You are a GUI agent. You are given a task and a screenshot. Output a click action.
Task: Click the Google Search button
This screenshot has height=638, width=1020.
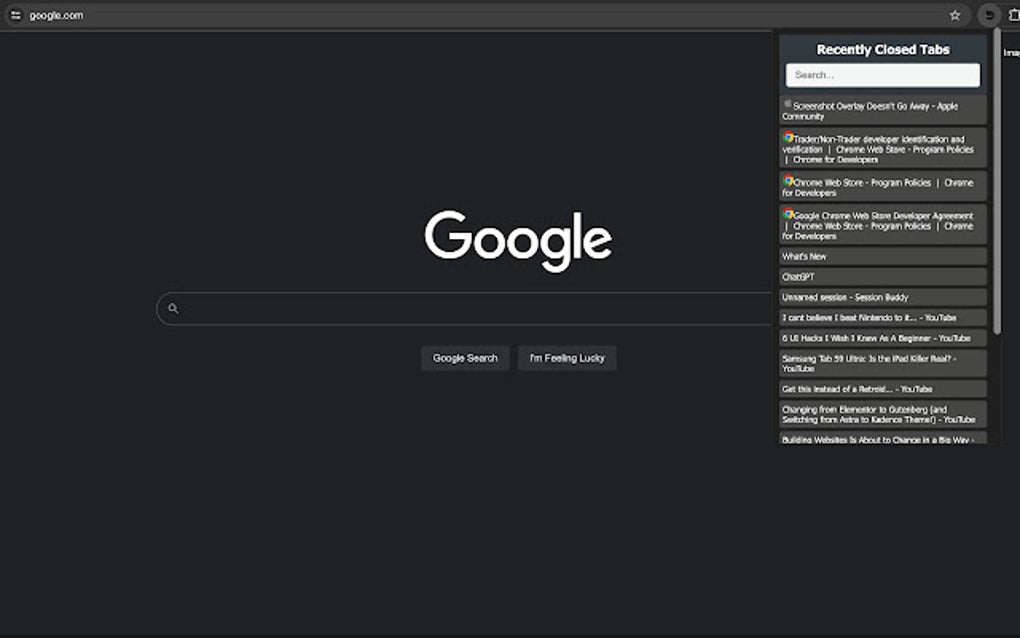click(x=465, y=358)
